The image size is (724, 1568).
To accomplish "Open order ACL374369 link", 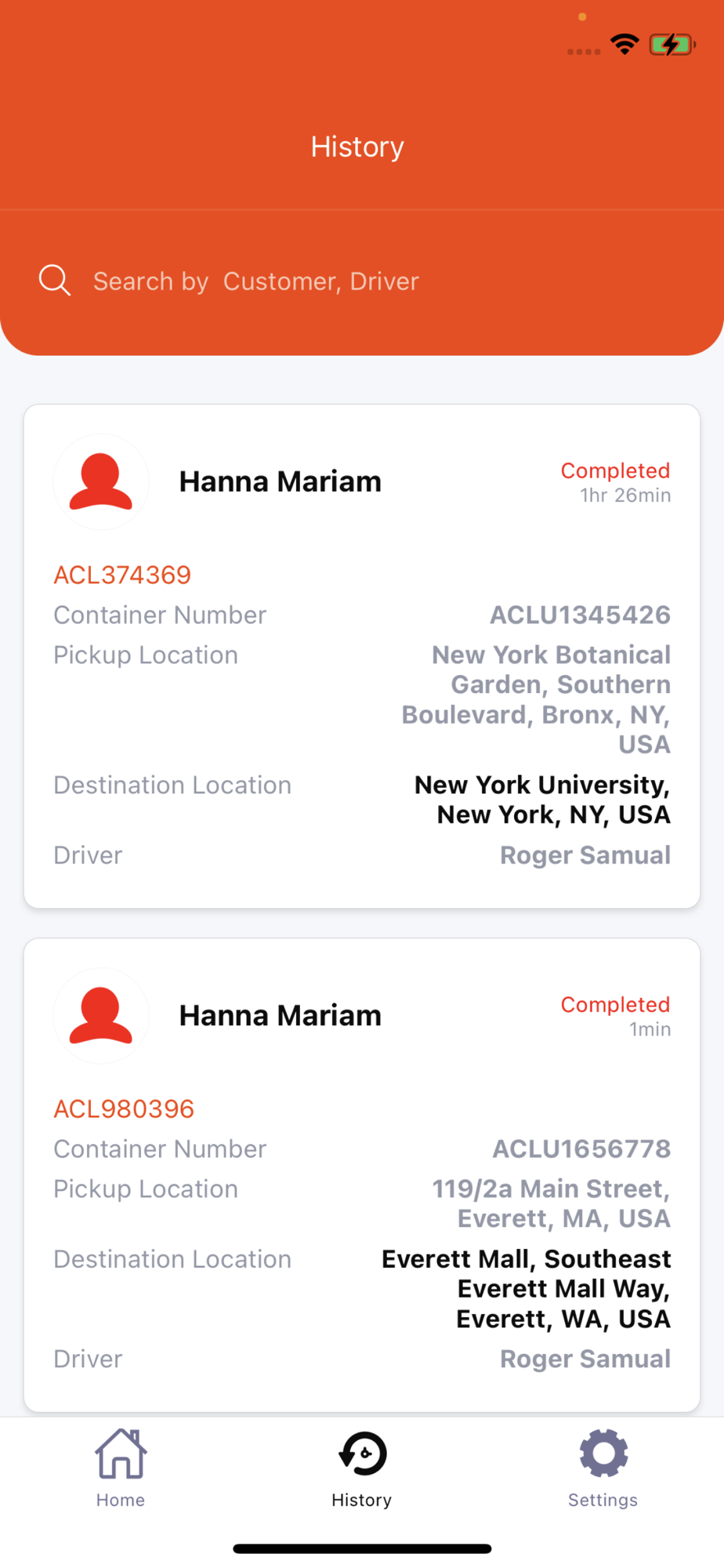I will 122,575.
